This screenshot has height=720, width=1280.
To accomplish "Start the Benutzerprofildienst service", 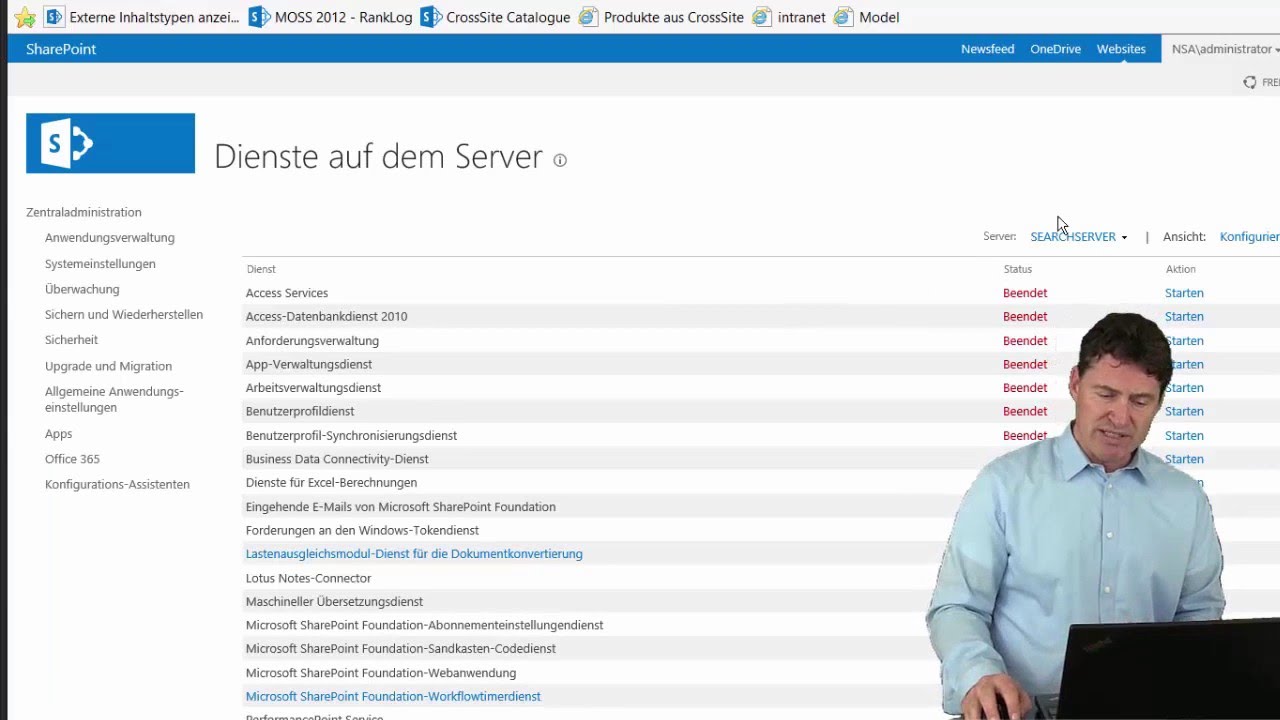I will [x=1184, y=411].
